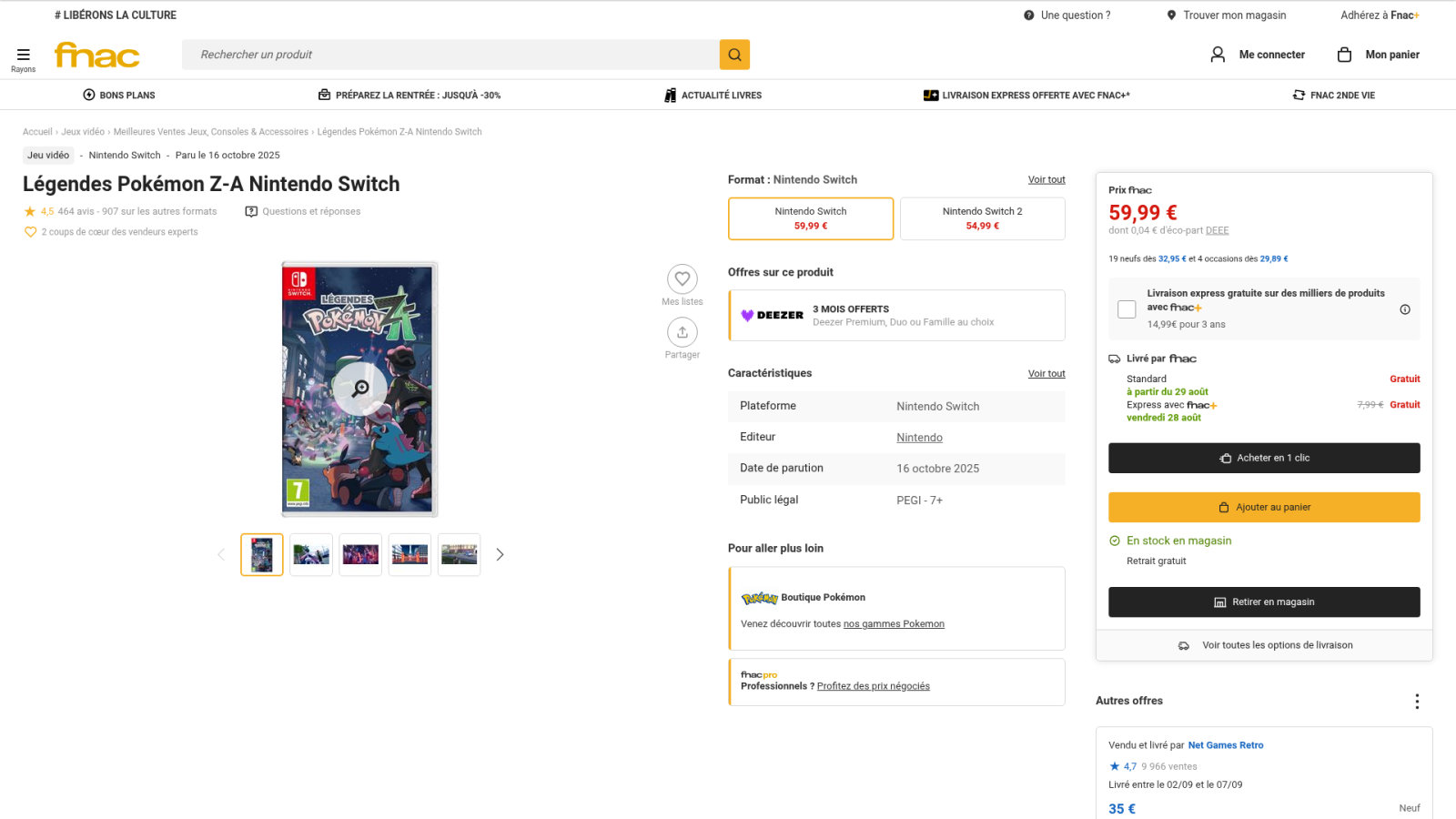The image size is (1456, 819).
Task: Open Net Games Retro seller link
Action: pyautogui.click(x=1226, y=745)
